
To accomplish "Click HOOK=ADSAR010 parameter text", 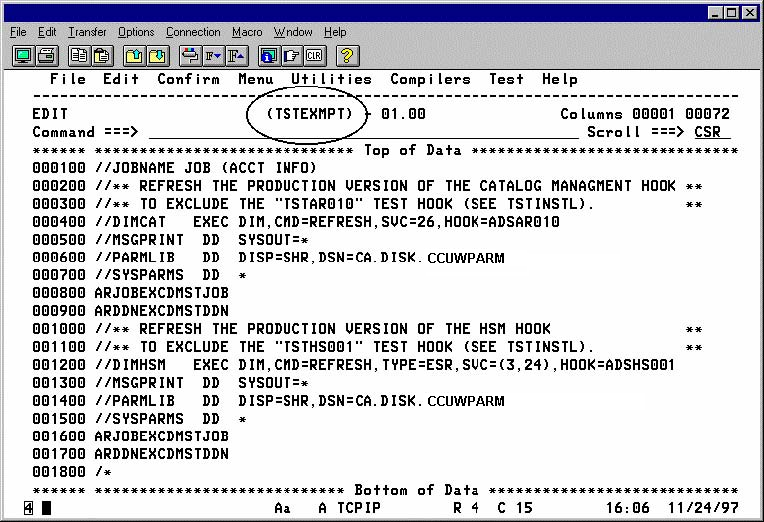I will 501,222.
